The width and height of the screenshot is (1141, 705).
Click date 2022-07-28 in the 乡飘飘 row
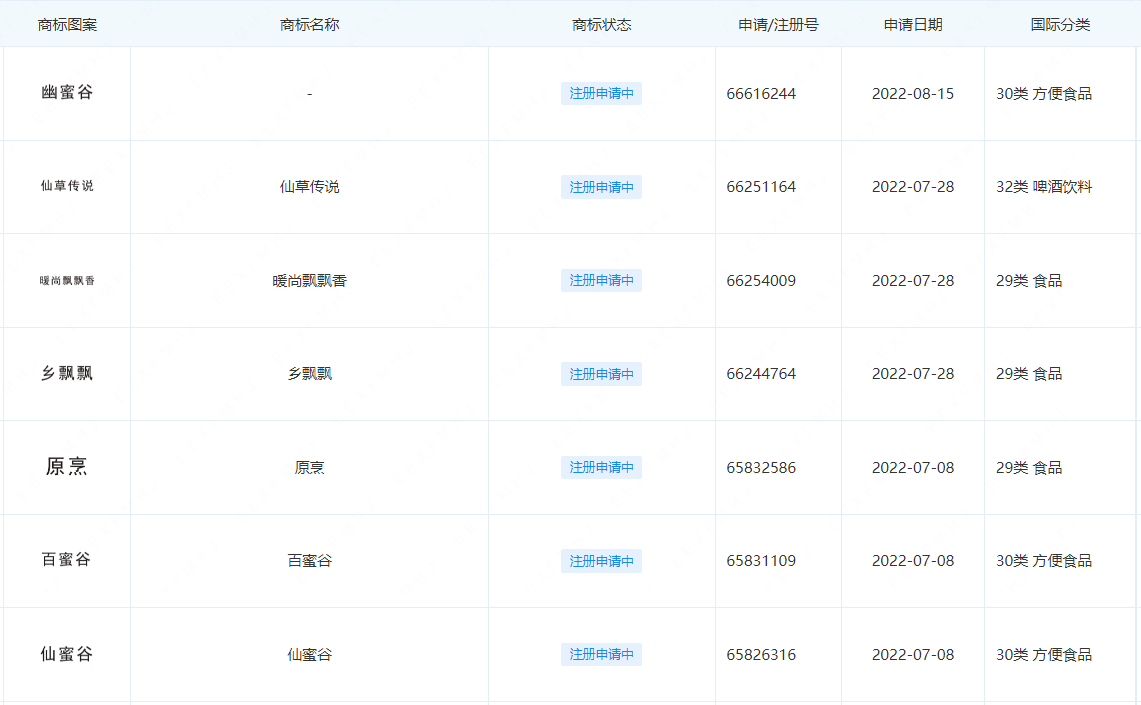coord(913,374)
